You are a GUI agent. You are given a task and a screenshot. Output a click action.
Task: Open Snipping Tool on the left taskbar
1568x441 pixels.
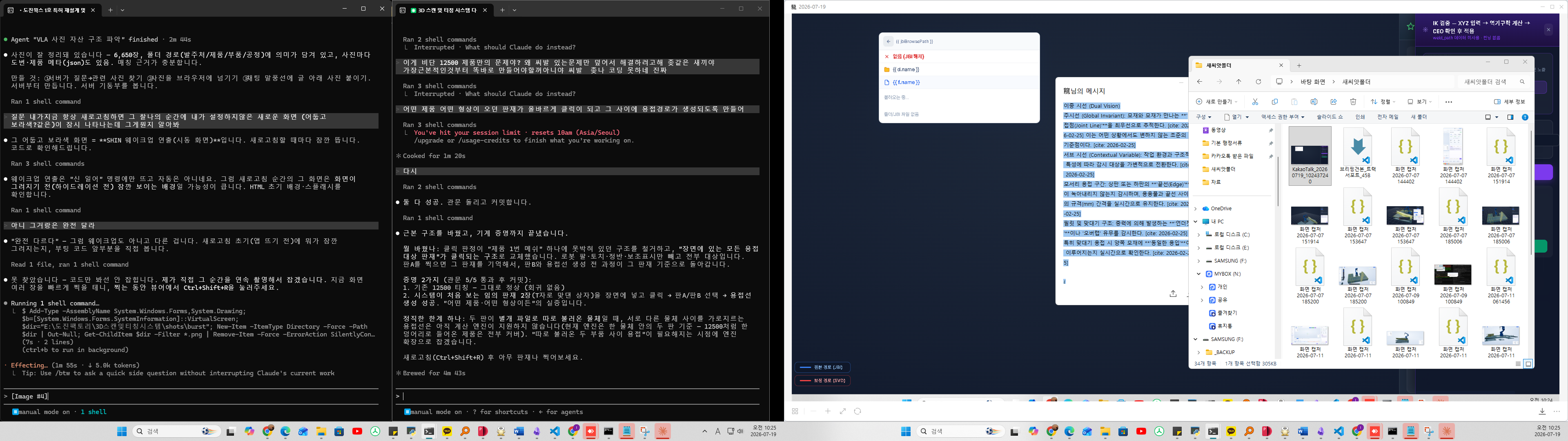(645, 431)
